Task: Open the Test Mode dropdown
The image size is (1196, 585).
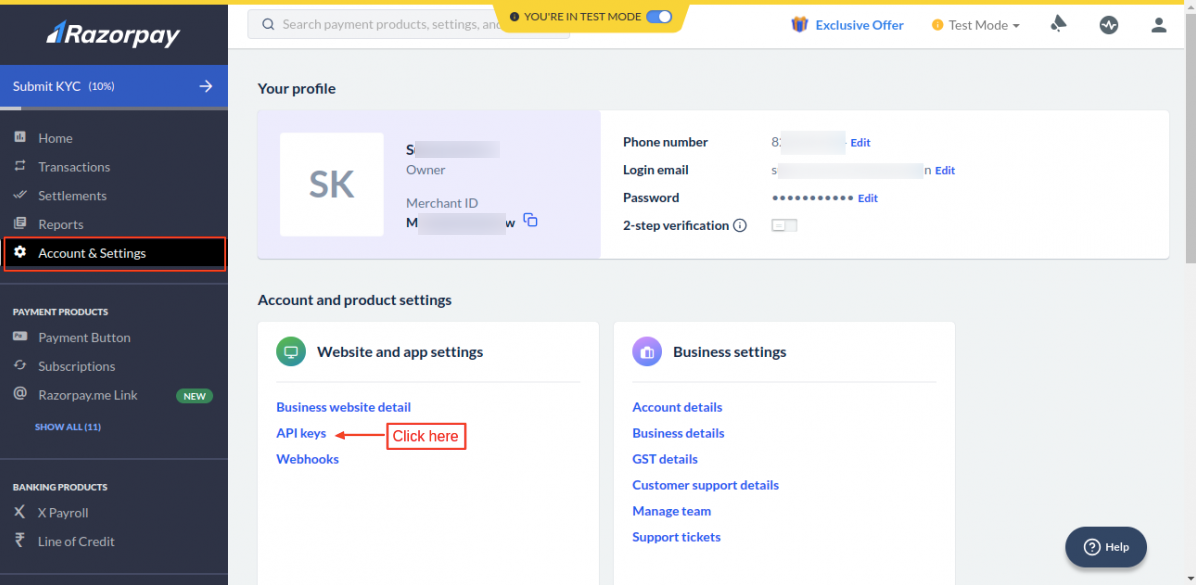Action: pyautogui.click(x=976, y=25)
